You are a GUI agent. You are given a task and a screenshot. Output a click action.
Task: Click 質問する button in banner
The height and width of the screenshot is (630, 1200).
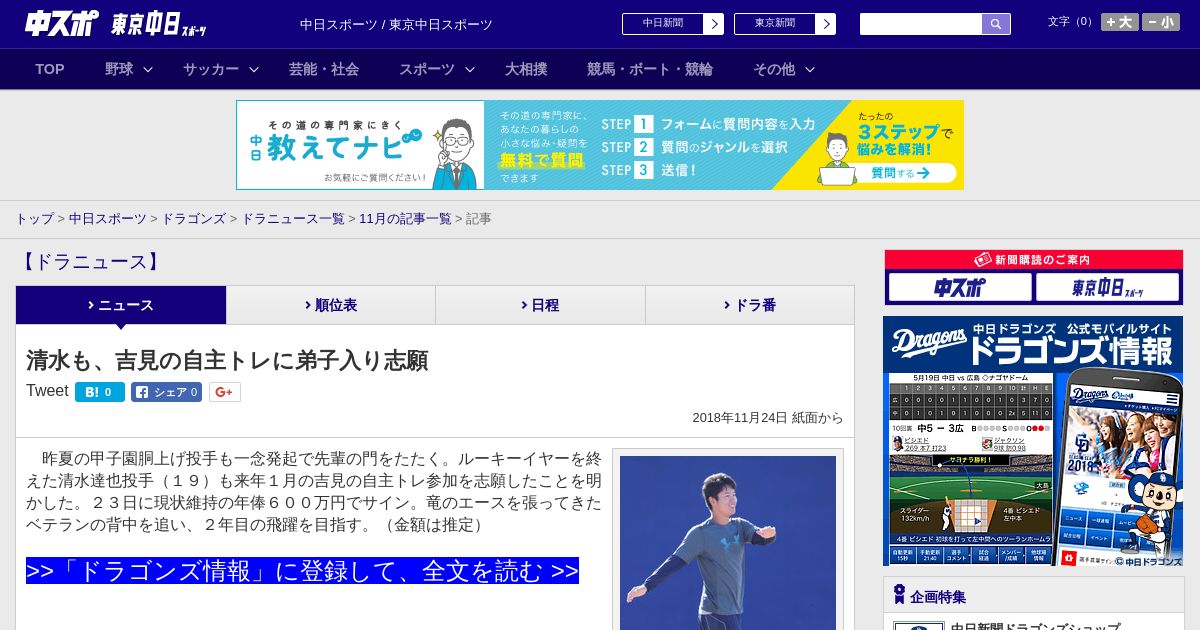pyautogui.click(x=900, y=173)
